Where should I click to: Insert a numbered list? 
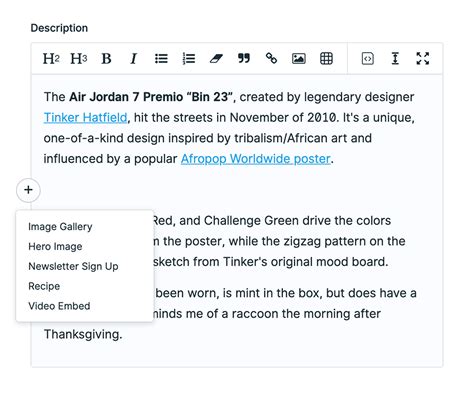pos(189,59)
